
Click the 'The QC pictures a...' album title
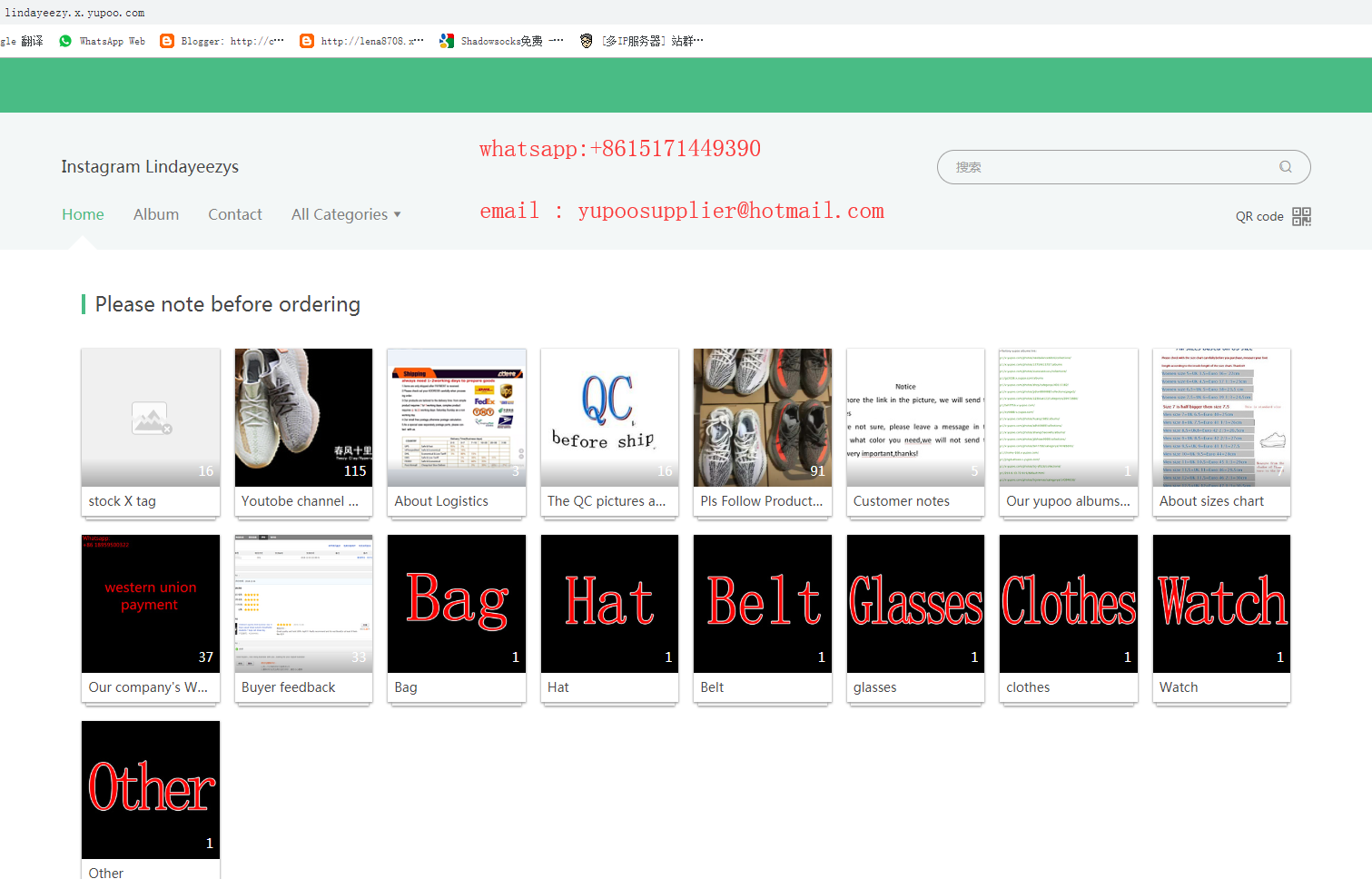pyautogui.click(x=607, y=501)
